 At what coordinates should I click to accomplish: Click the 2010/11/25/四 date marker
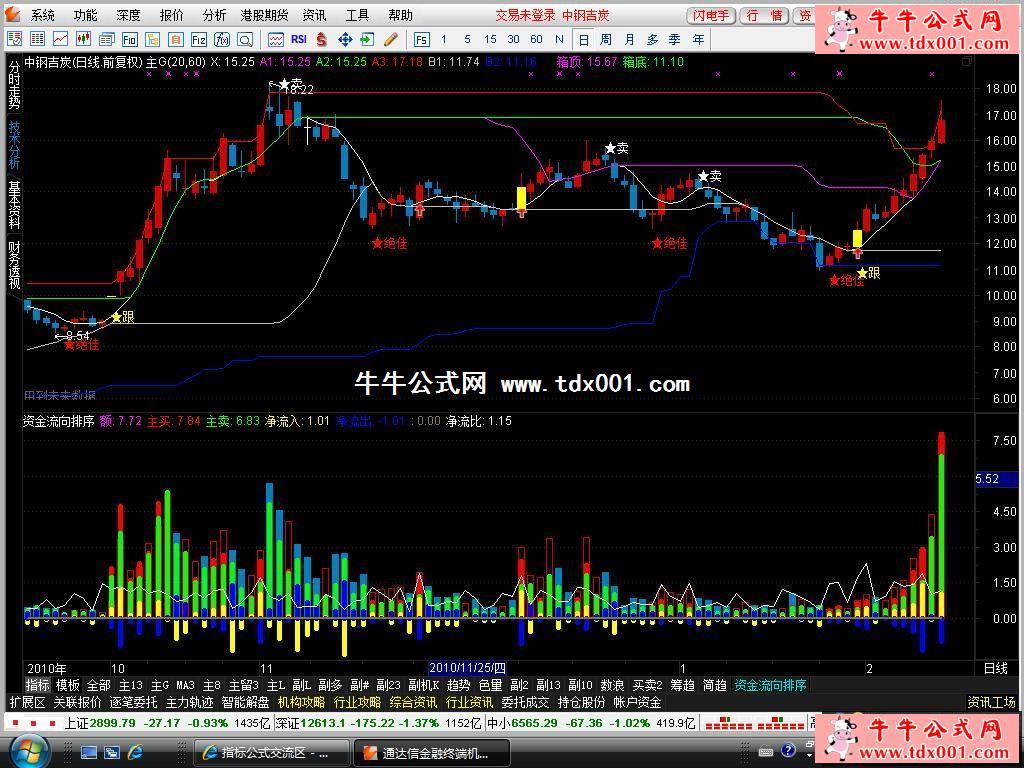pos(467,667)
